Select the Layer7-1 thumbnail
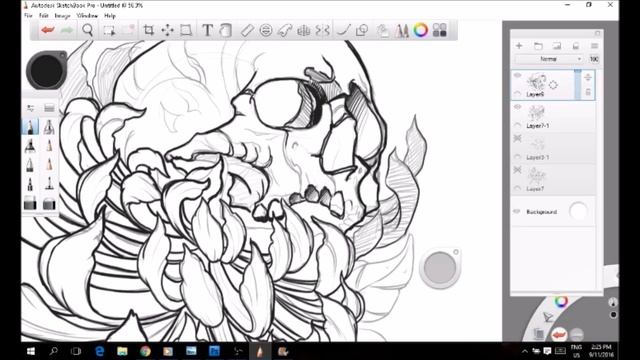Viewport: 640px width, 360px height. (x=536, y=113)
